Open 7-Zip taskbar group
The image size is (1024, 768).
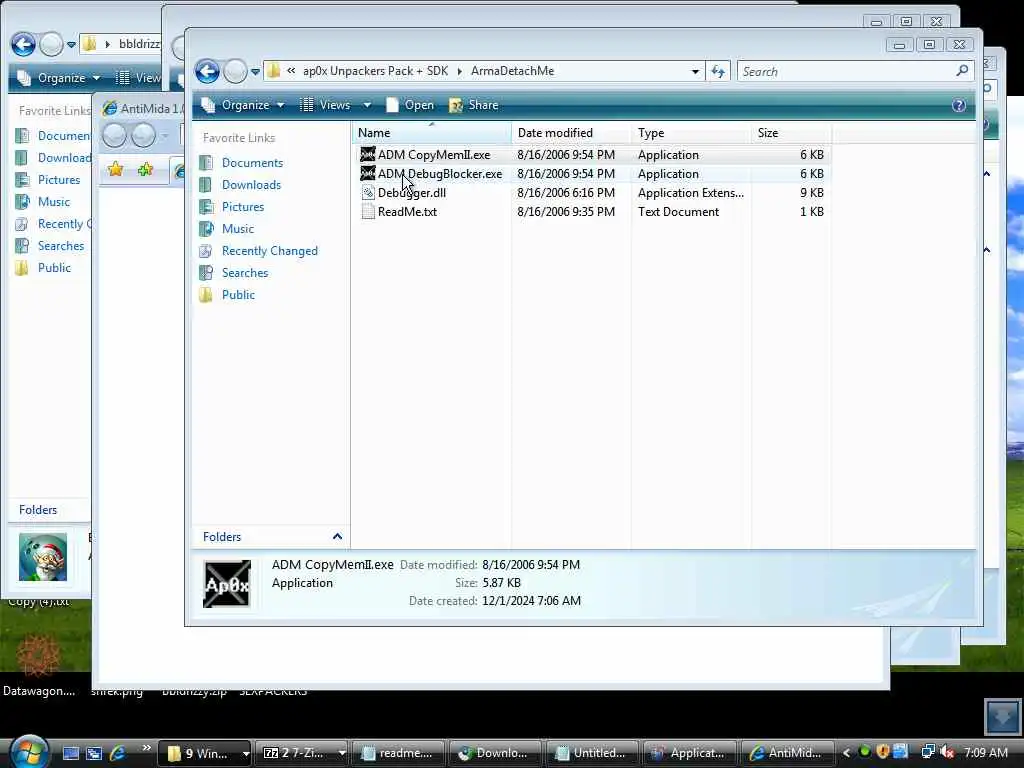301,753
